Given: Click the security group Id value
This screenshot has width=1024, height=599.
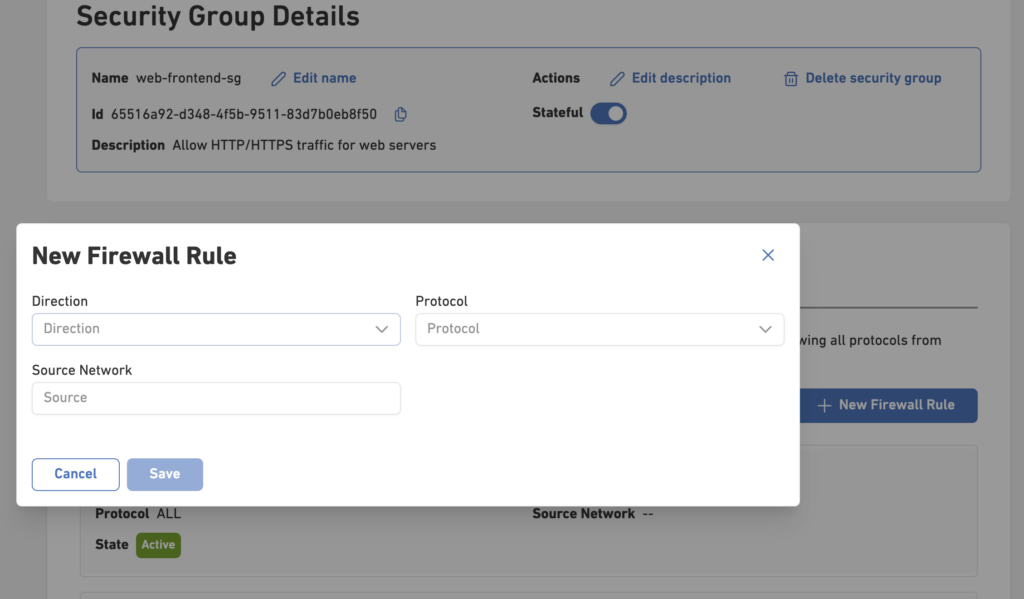Looking at the screenshot, I should pyautogui.click(x=244, y=114).
